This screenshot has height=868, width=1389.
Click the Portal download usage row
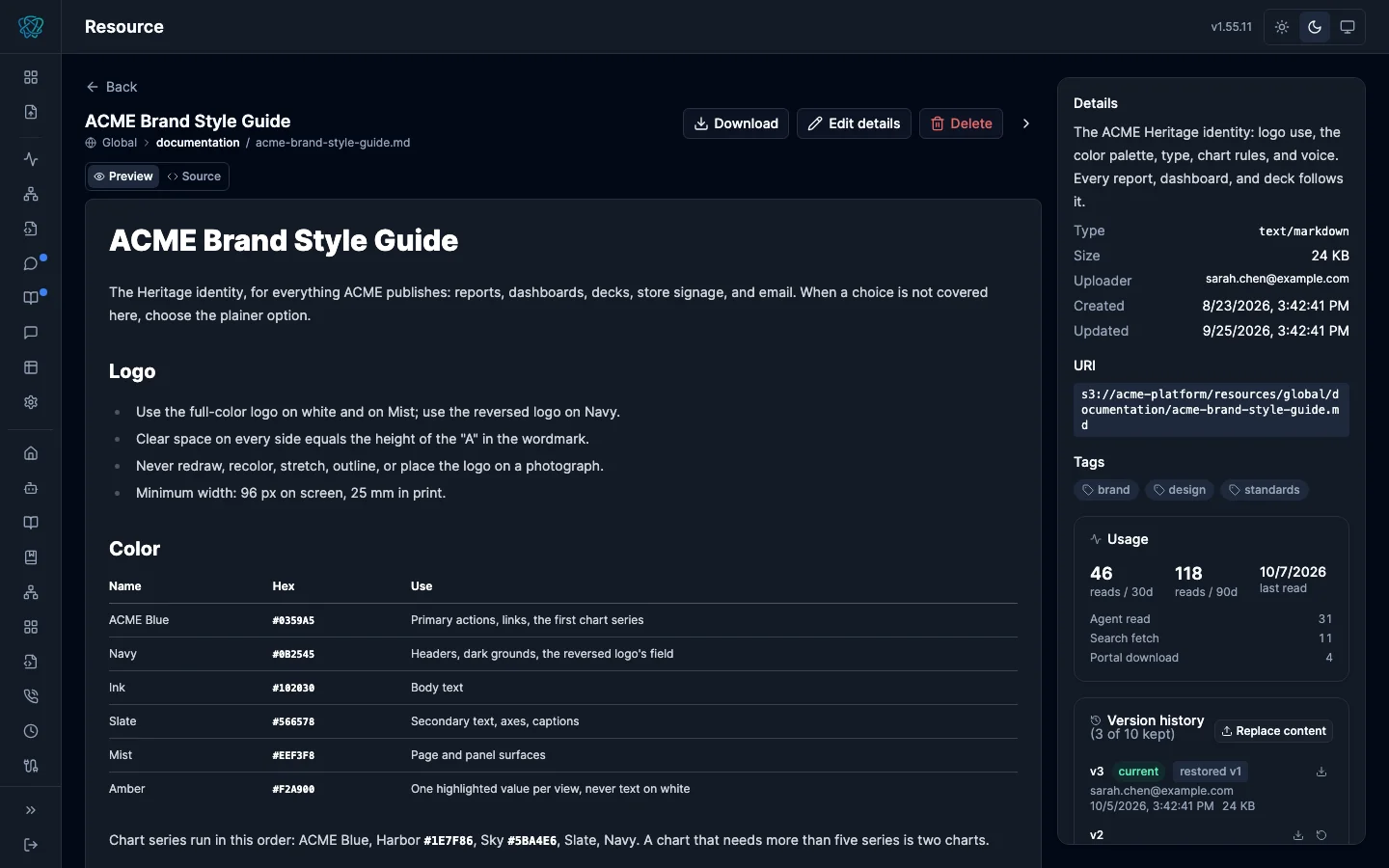1212,658
